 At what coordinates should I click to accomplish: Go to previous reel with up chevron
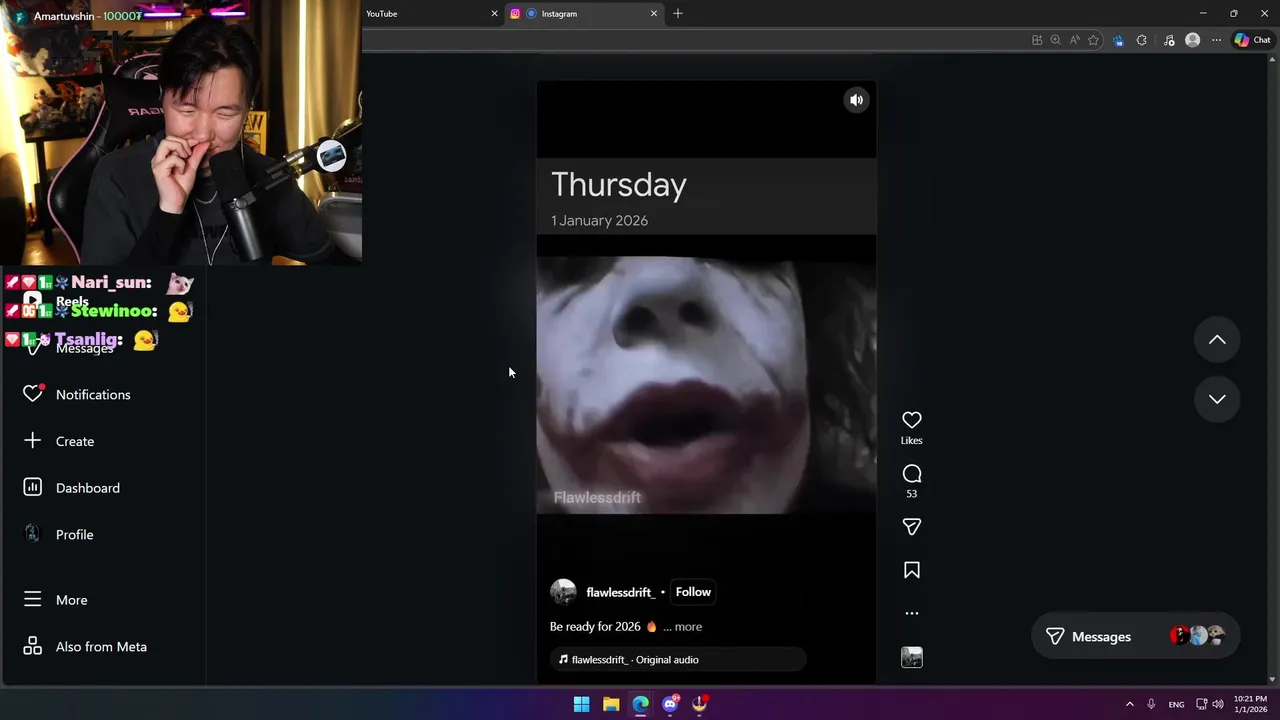[x=1217, y=340]
